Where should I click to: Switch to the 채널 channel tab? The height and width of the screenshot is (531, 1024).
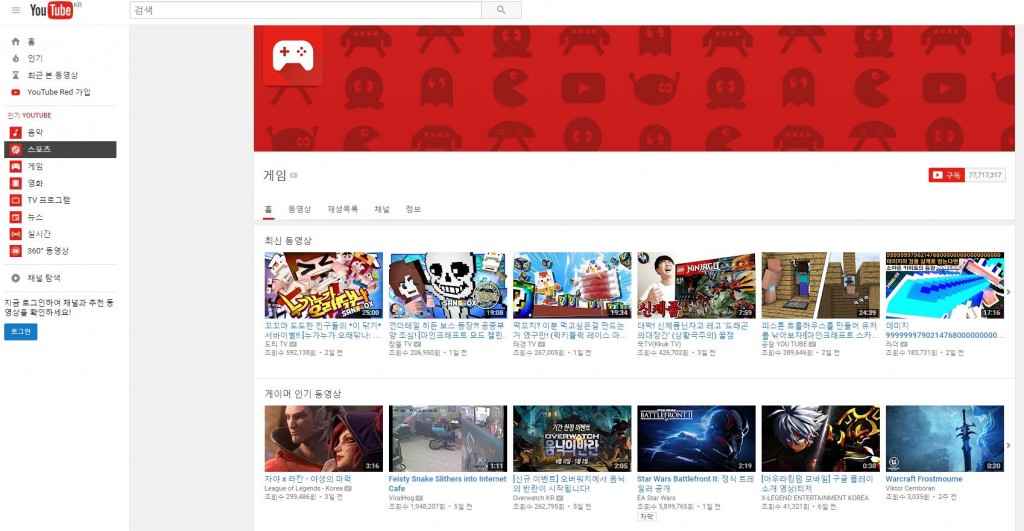click(381, 209)
